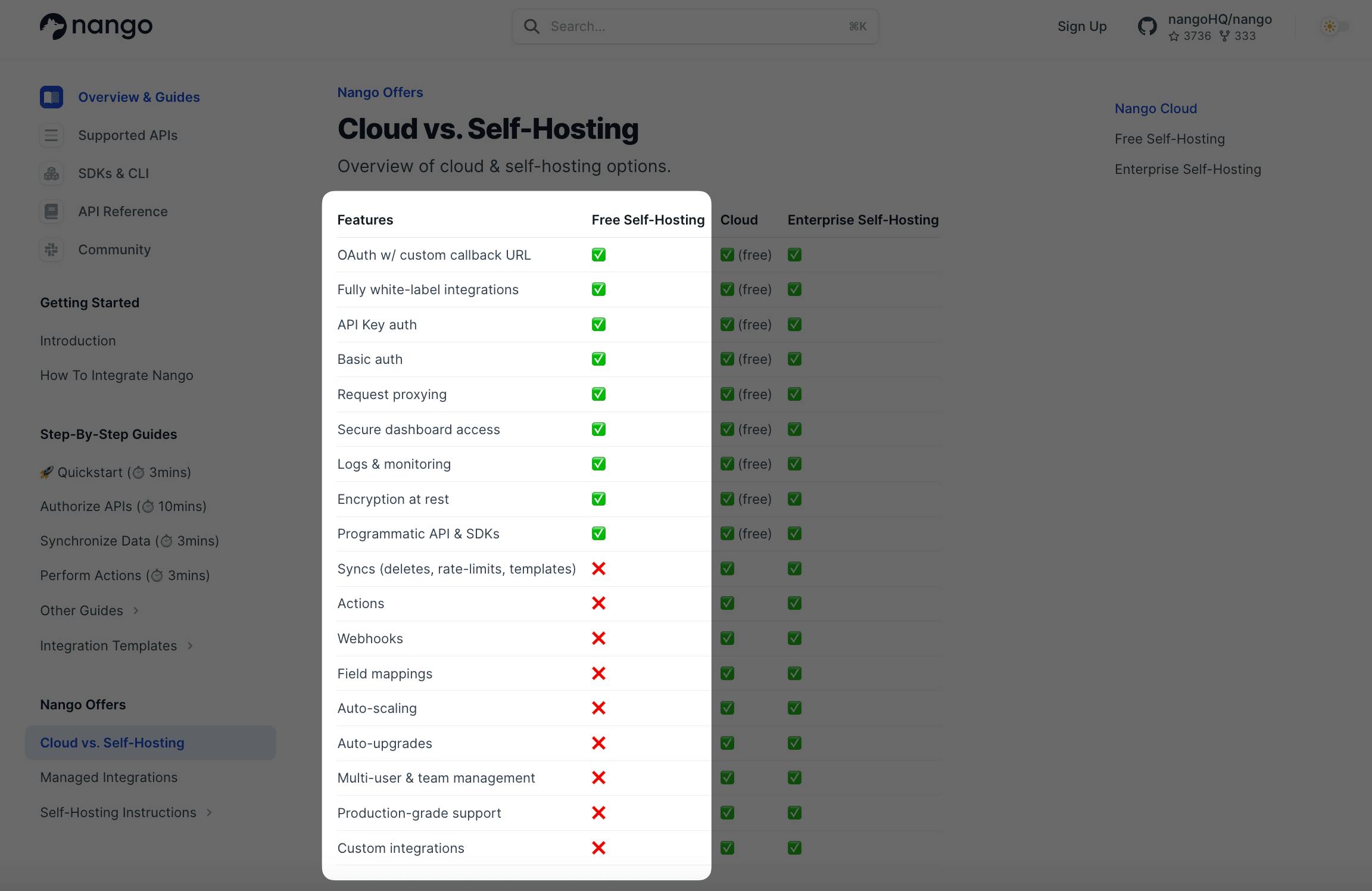Click the SDKs & CLI blocks icon
This screenshot has height=891, width=1372.
[52, 173]
